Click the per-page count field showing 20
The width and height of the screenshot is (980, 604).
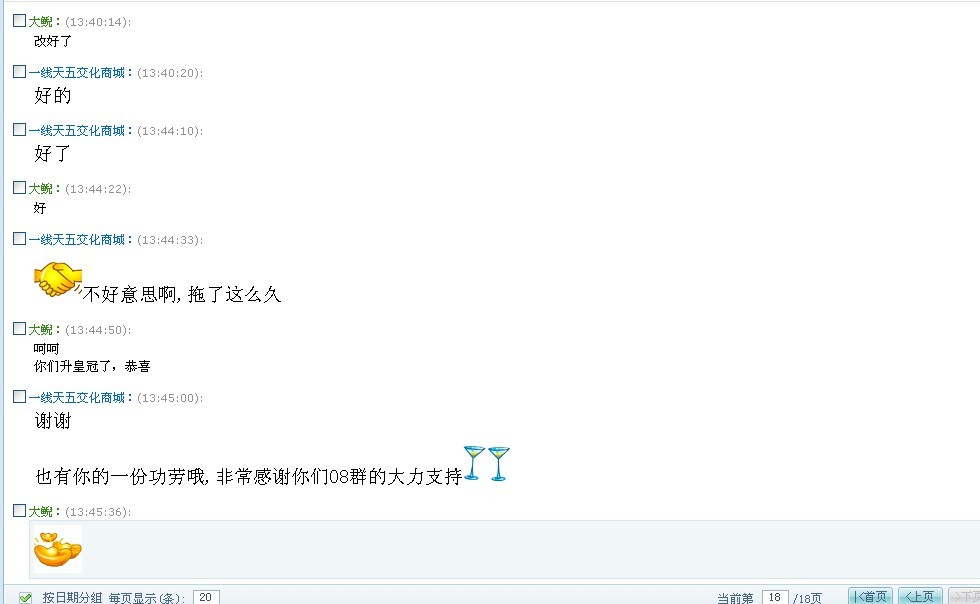(206, 597)
